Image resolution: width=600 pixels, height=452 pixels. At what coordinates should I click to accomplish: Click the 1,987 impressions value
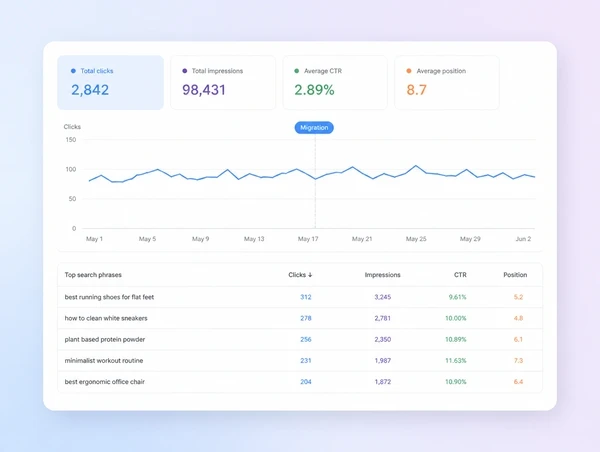tap(383, 361)
